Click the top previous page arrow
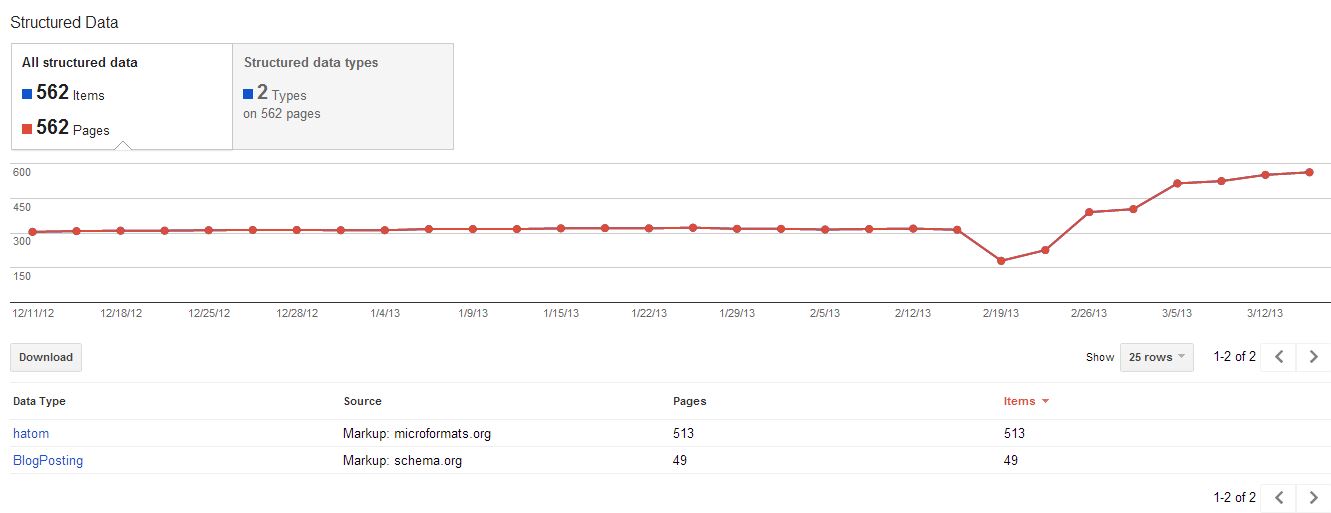Screen dimensions: 1331x513 pyautogui.click(x=1279, y=357)
